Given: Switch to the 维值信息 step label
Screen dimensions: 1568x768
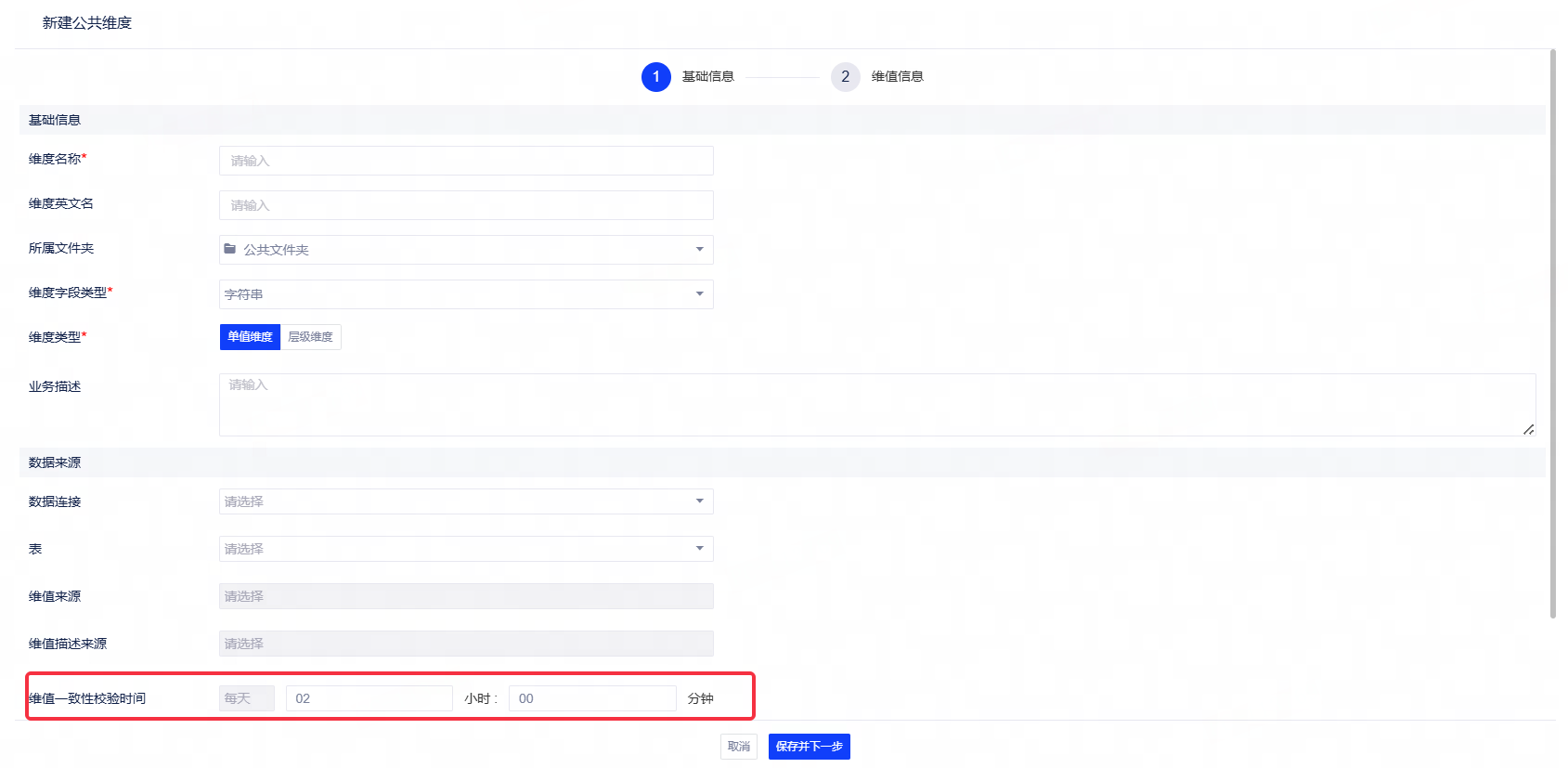Looking at the screenshot, I should click(x=897, y=77).
